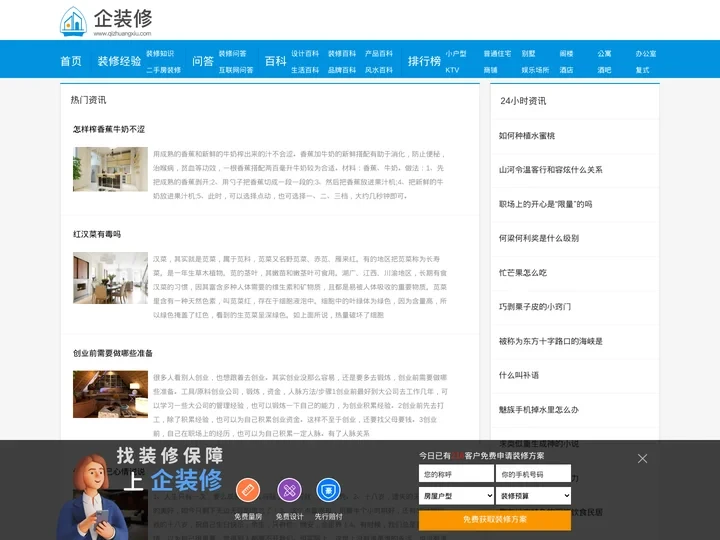Open 排行榜 navigation item
Screen dimensions: 720x540
click(x=424, y=61)
